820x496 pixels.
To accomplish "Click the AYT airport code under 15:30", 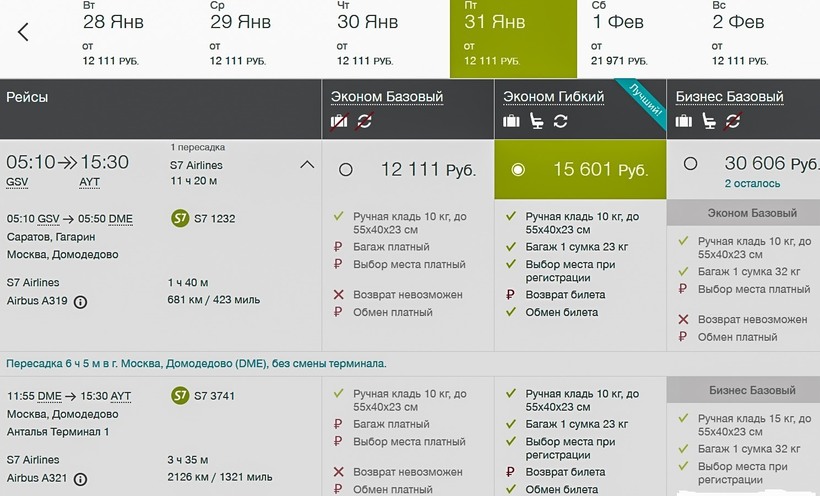I will tap(90, 182).
